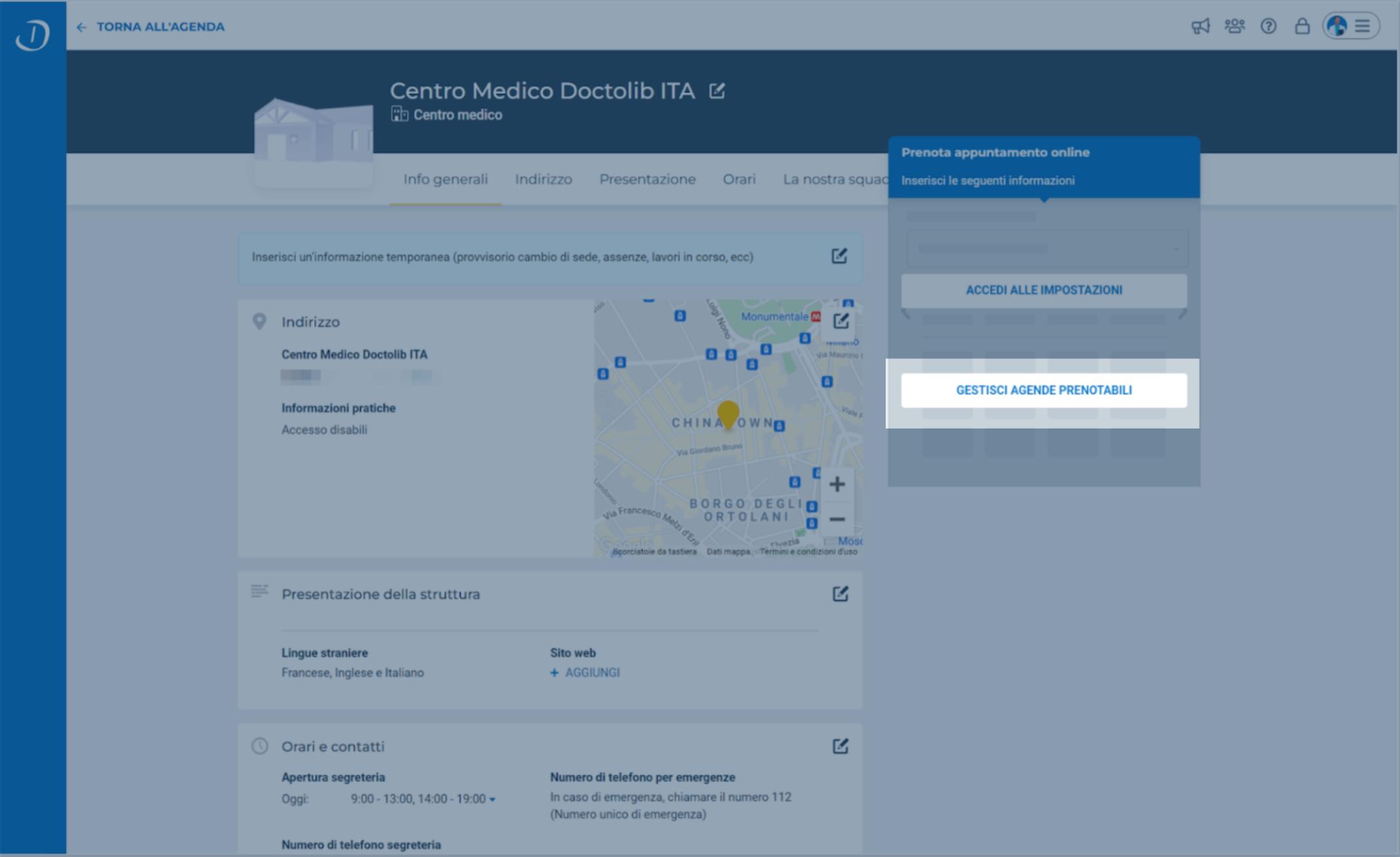
Task: Open the Orari tab
Action: (739, 179)
